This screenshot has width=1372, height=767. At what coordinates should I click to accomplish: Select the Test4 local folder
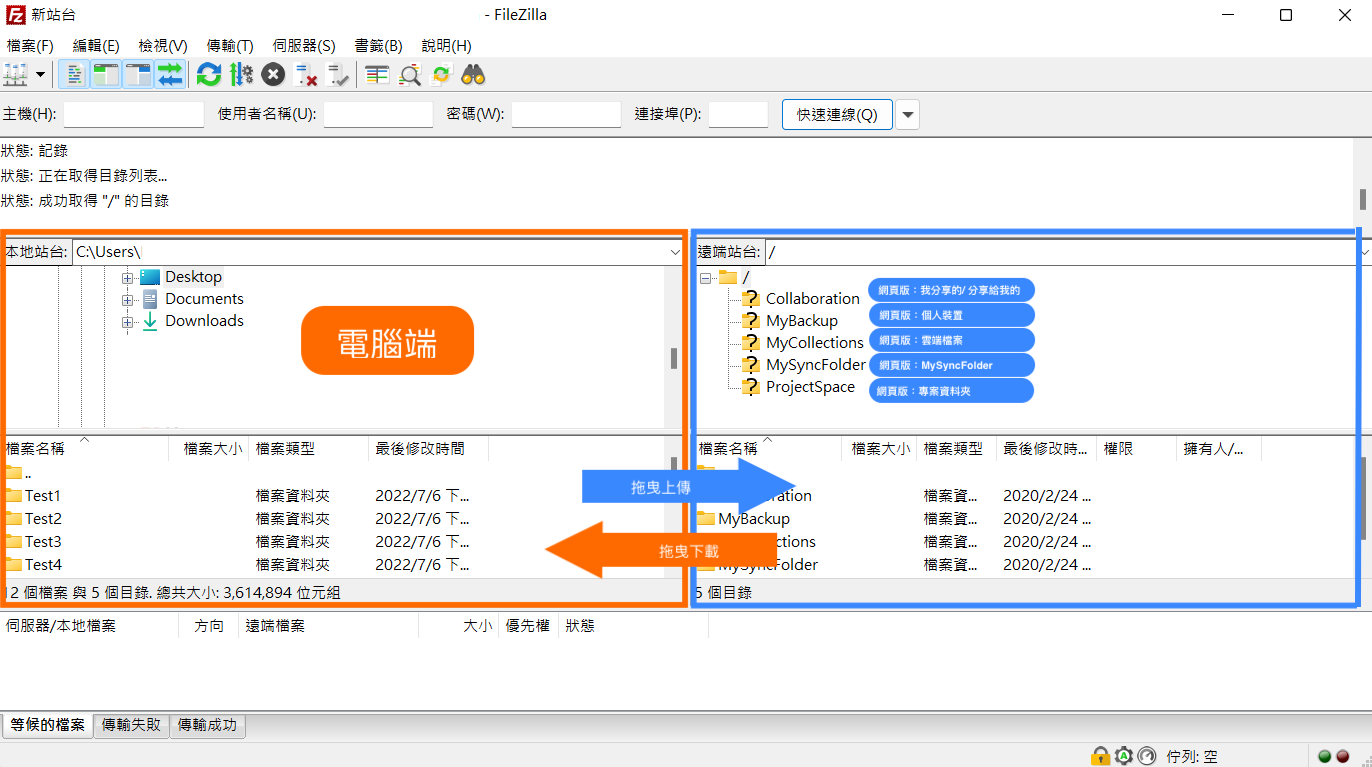pos(43,565)
